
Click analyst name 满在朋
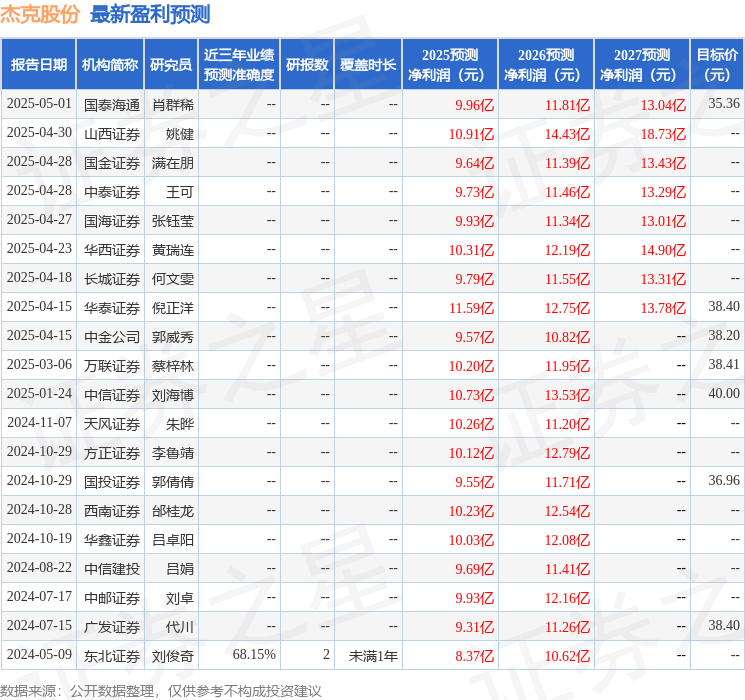pos(173,163)
